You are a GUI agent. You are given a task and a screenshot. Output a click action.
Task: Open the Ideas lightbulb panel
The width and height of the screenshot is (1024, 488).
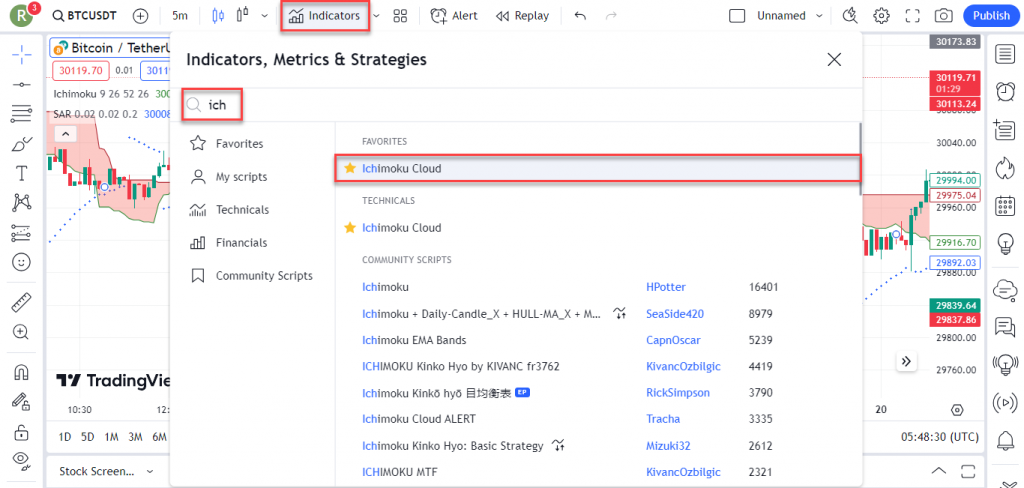(1003, 244)
